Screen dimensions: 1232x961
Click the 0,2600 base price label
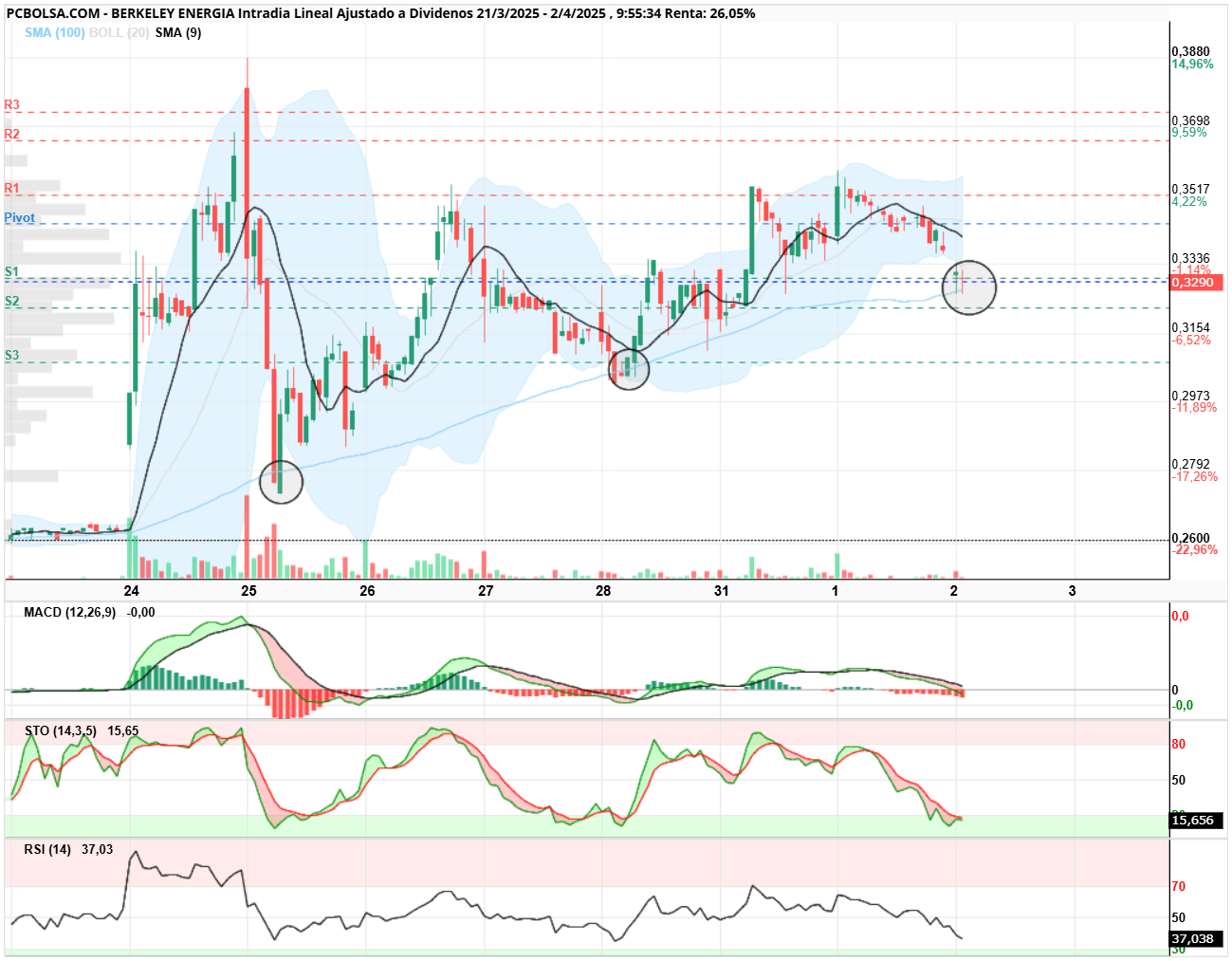pyautogui.click(x=1190, y=538)
